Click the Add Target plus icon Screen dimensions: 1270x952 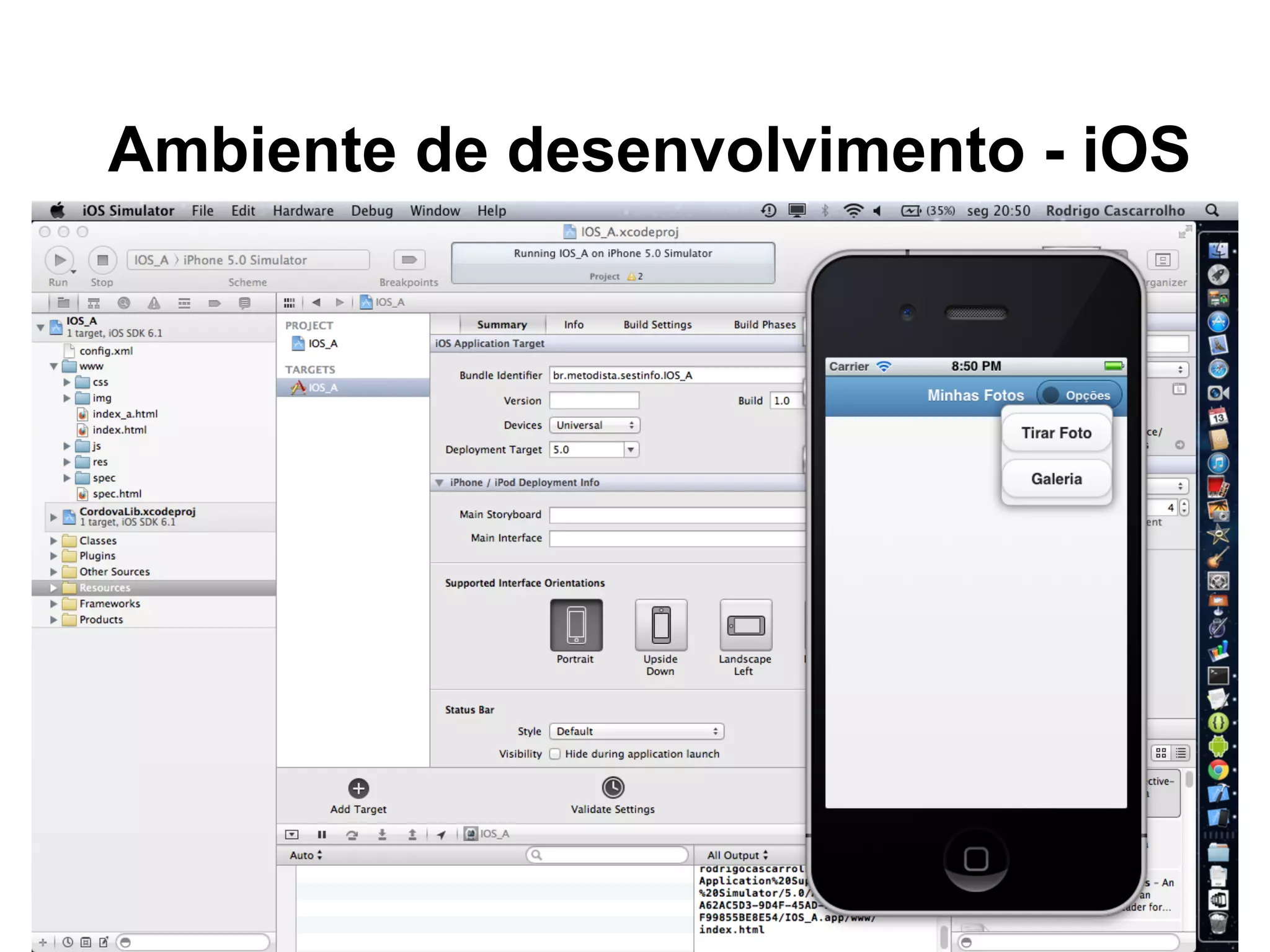[x=358, y=788]
